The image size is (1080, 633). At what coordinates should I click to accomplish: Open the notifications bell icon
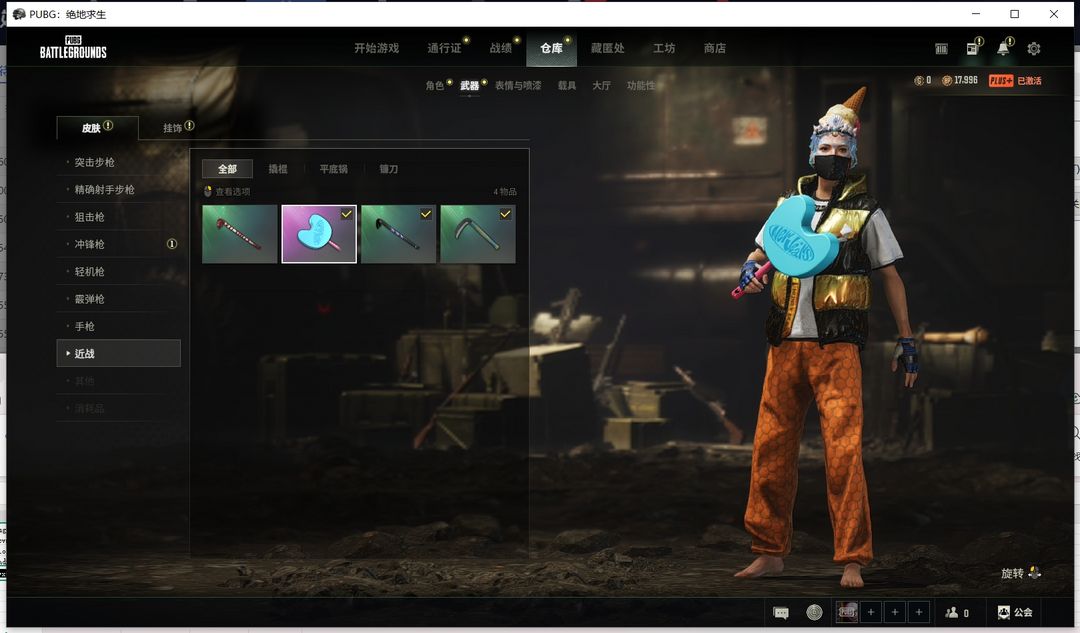click(1003, 49)
